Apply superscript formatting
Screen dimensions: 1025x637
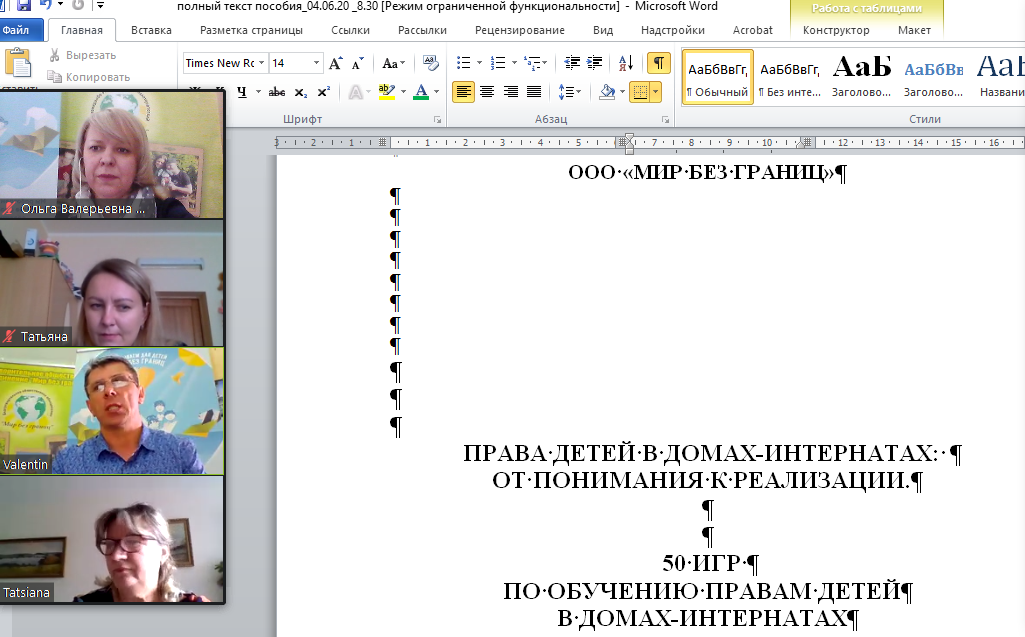pyautogui.click(x=323, y=92)
